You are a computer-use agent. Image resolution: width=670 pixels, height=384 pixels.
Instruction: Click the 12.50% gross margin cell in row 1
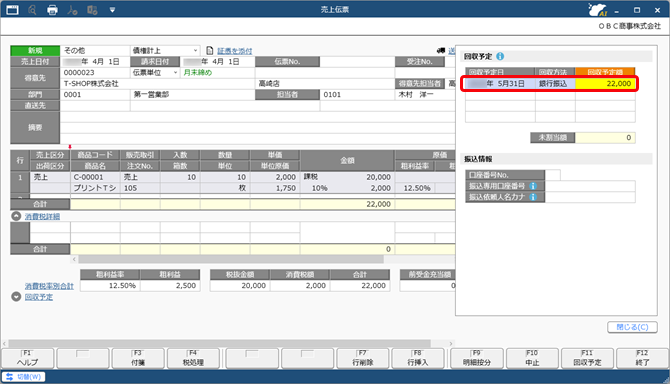click(414, 188)
